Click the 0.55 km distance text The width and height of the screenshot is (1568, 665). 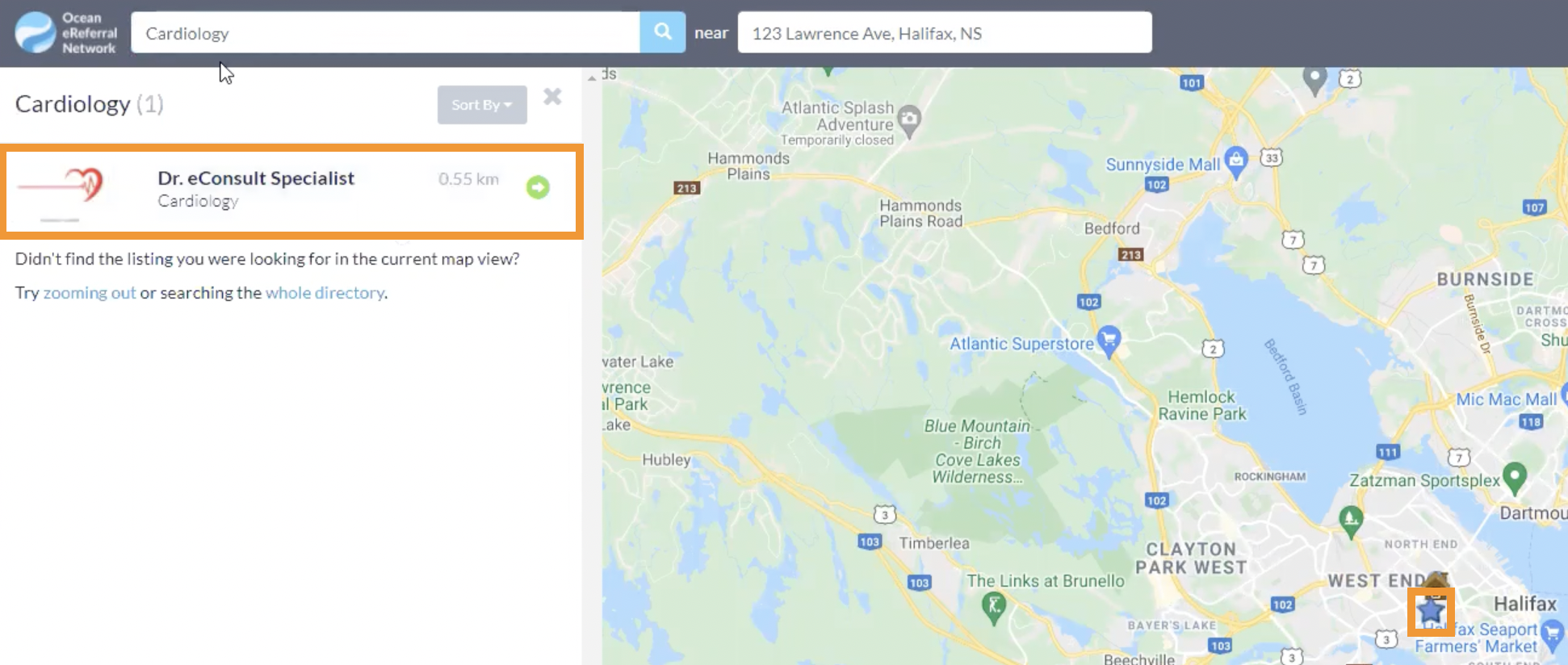coord(468,179)
